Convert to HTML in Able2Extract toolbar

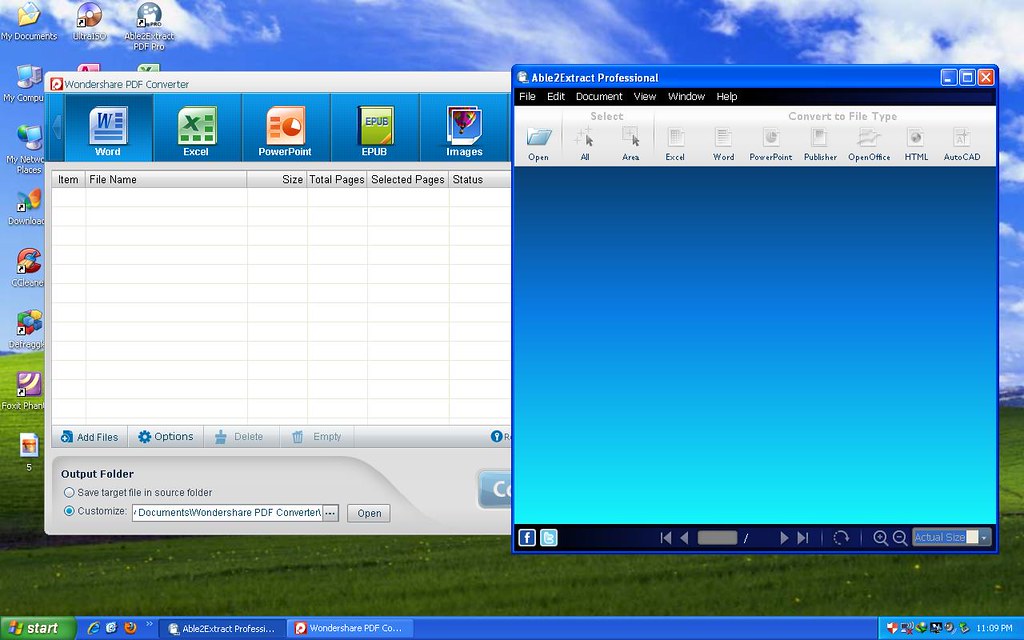click(x=916, y=144)
